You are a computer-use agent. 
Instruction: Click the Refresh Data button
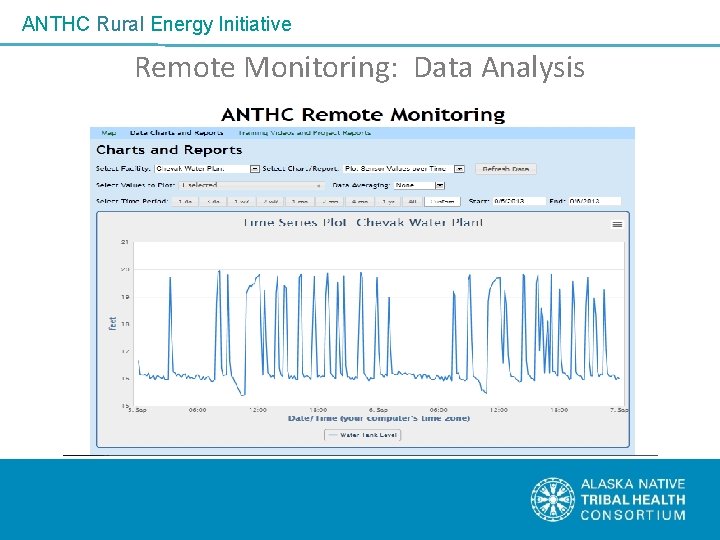(506, 169)
